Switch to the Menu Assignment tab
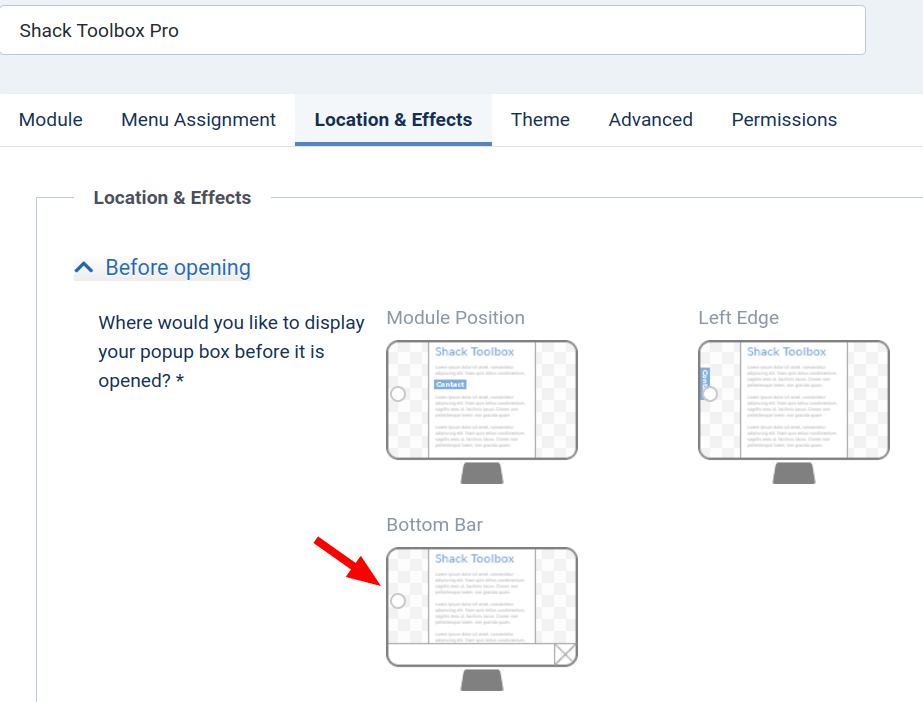This screenshot has height=702, width=923. coord(198,119)
